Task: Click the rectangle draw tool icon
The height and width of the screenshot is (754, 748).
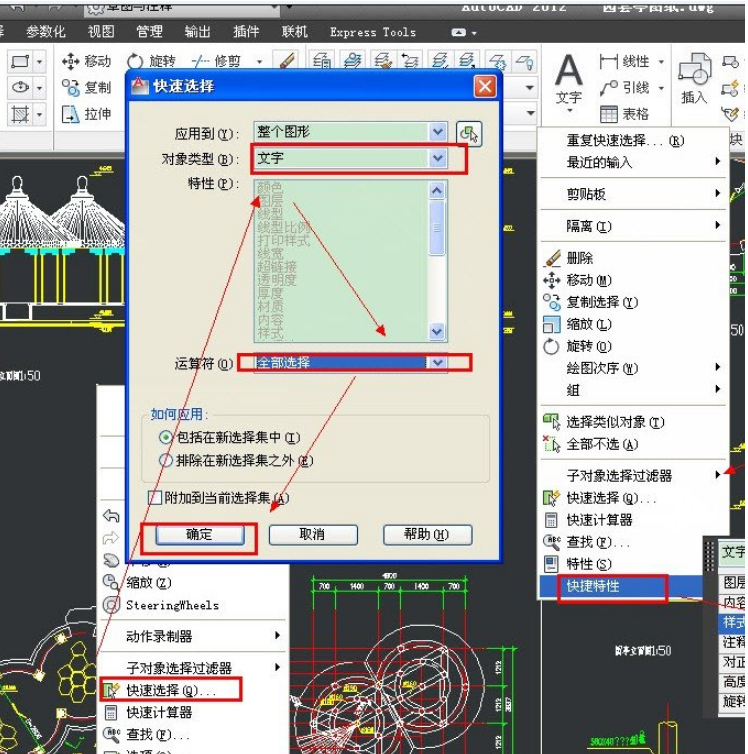Action: pyautogui.click(x=20, y=62)
